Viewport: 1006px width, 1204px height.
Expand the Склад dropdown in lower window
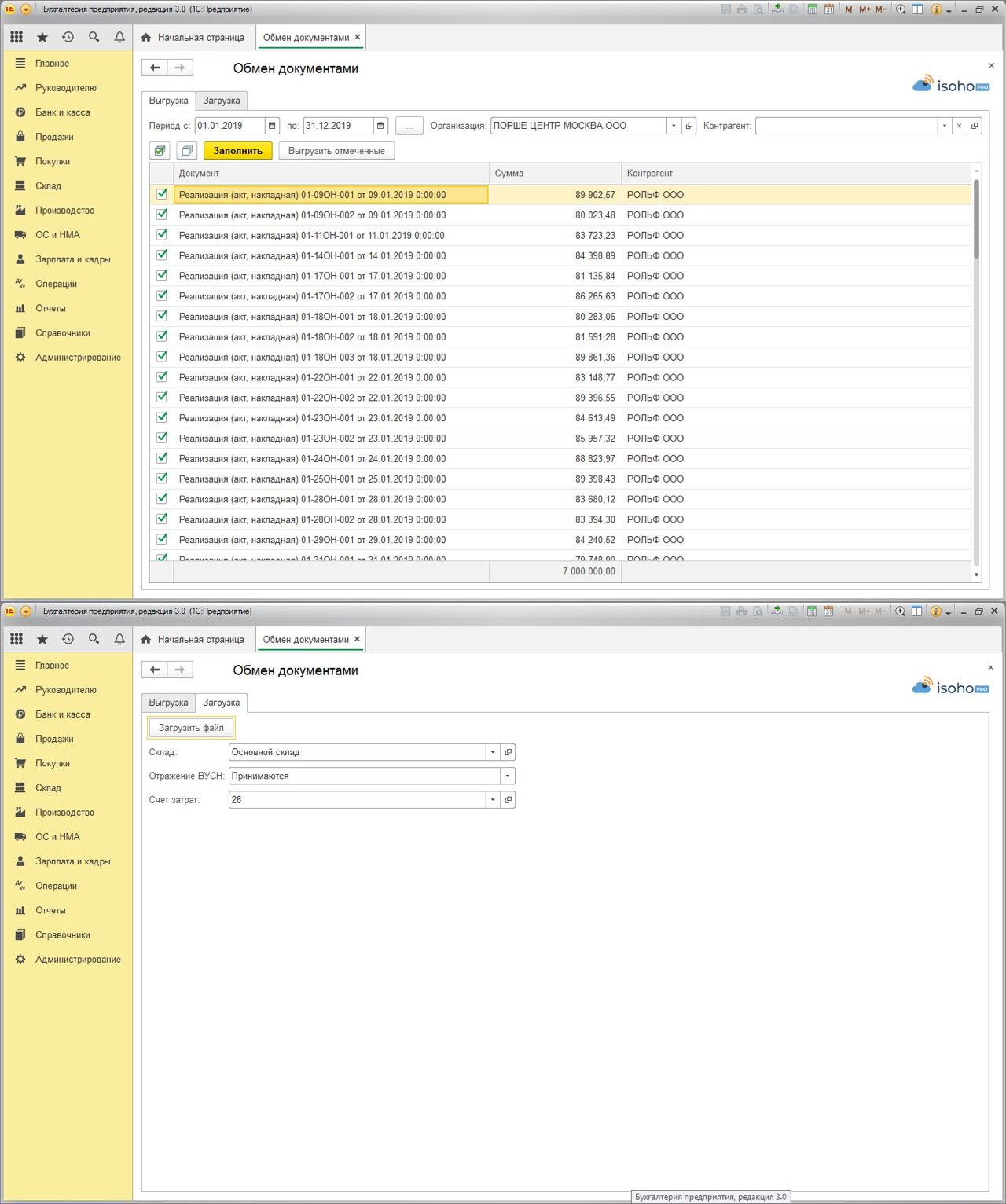pos(493,752)
